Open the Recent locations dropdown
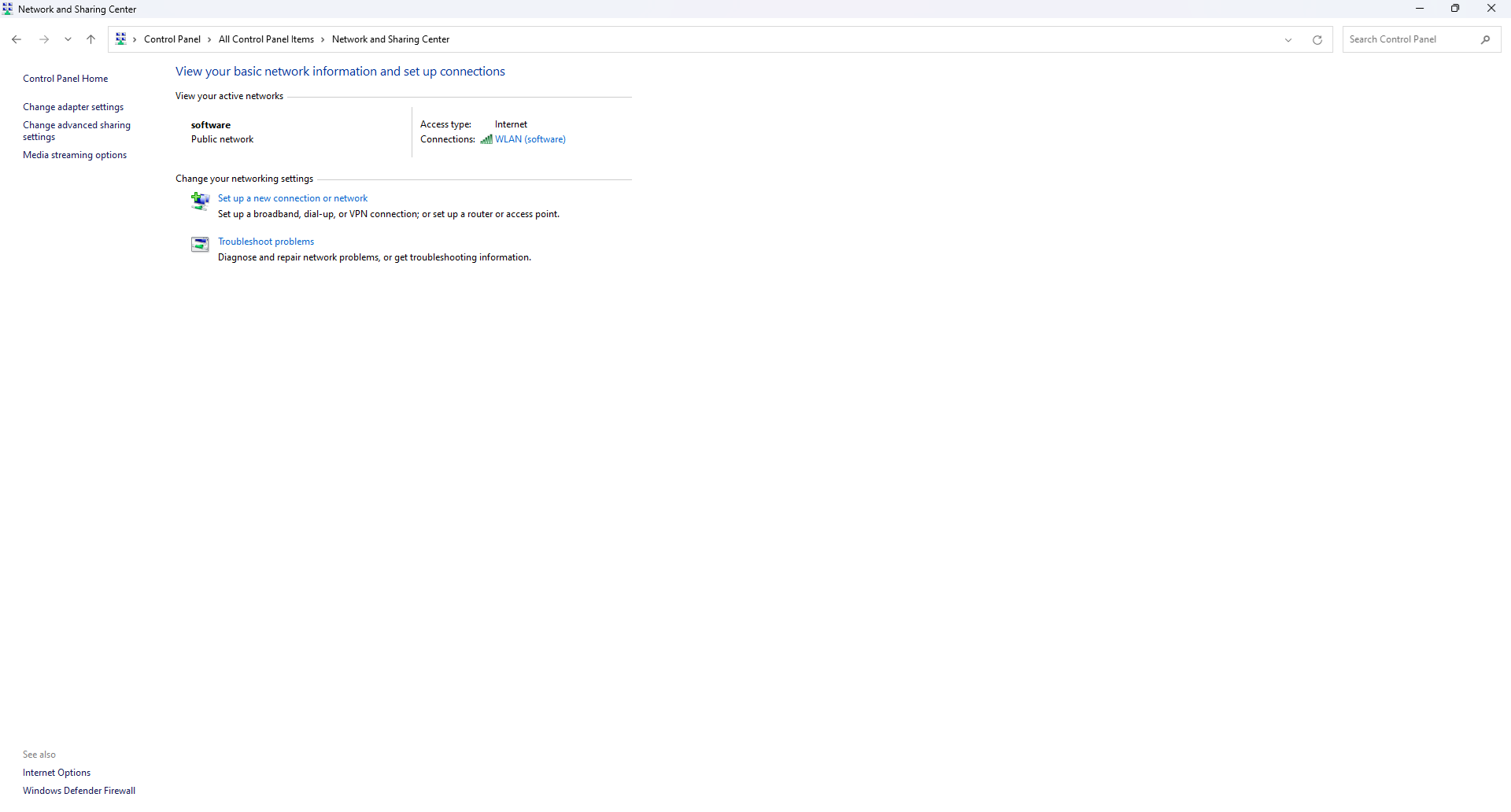This screenshot has width=1511, height=812. tap(68, 39)
